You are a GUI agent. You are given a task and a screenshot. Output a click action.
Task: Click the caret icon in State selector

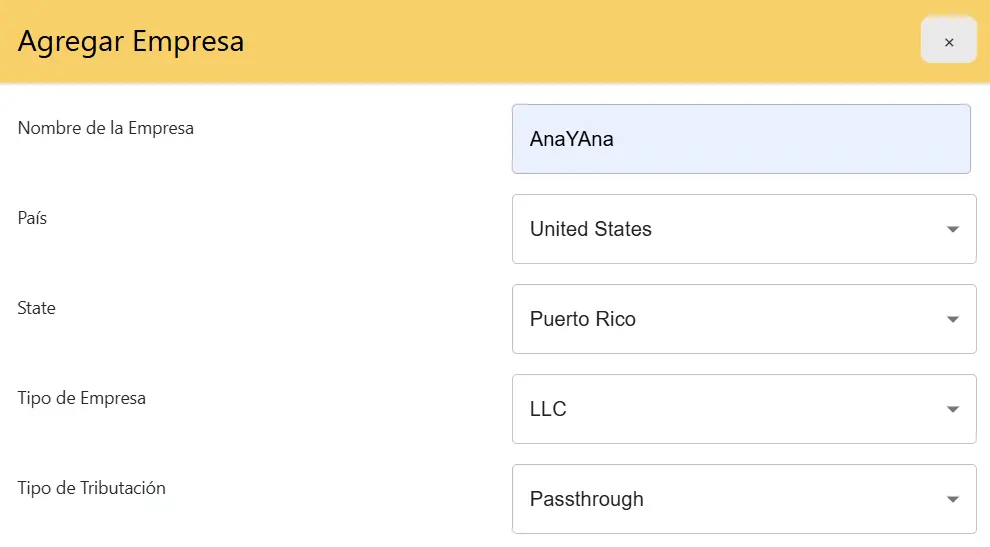[x=953, y=320]
